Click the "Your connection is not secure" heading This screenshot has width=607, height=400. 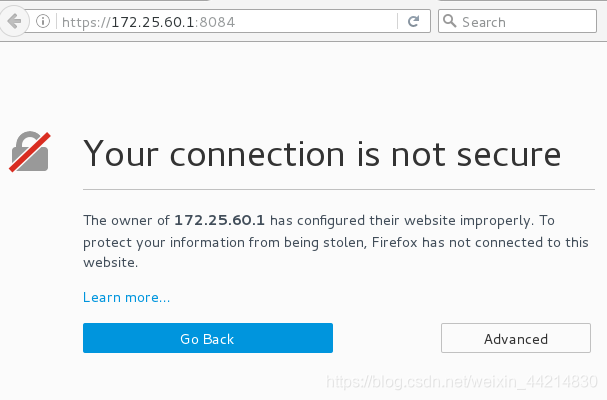[x=322, y=155]
